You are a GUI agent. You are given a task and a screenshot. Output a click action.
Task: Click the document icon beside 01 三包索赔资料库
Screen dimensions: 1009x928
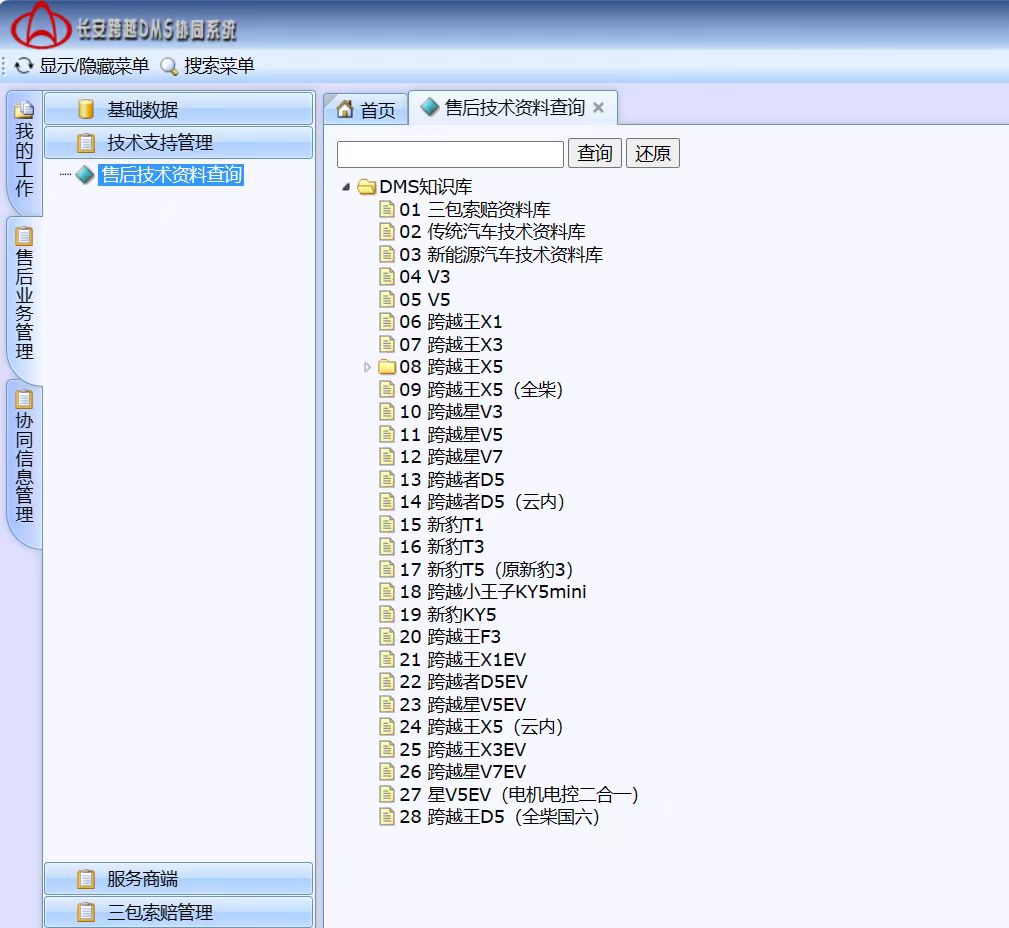tap(387, 210)
